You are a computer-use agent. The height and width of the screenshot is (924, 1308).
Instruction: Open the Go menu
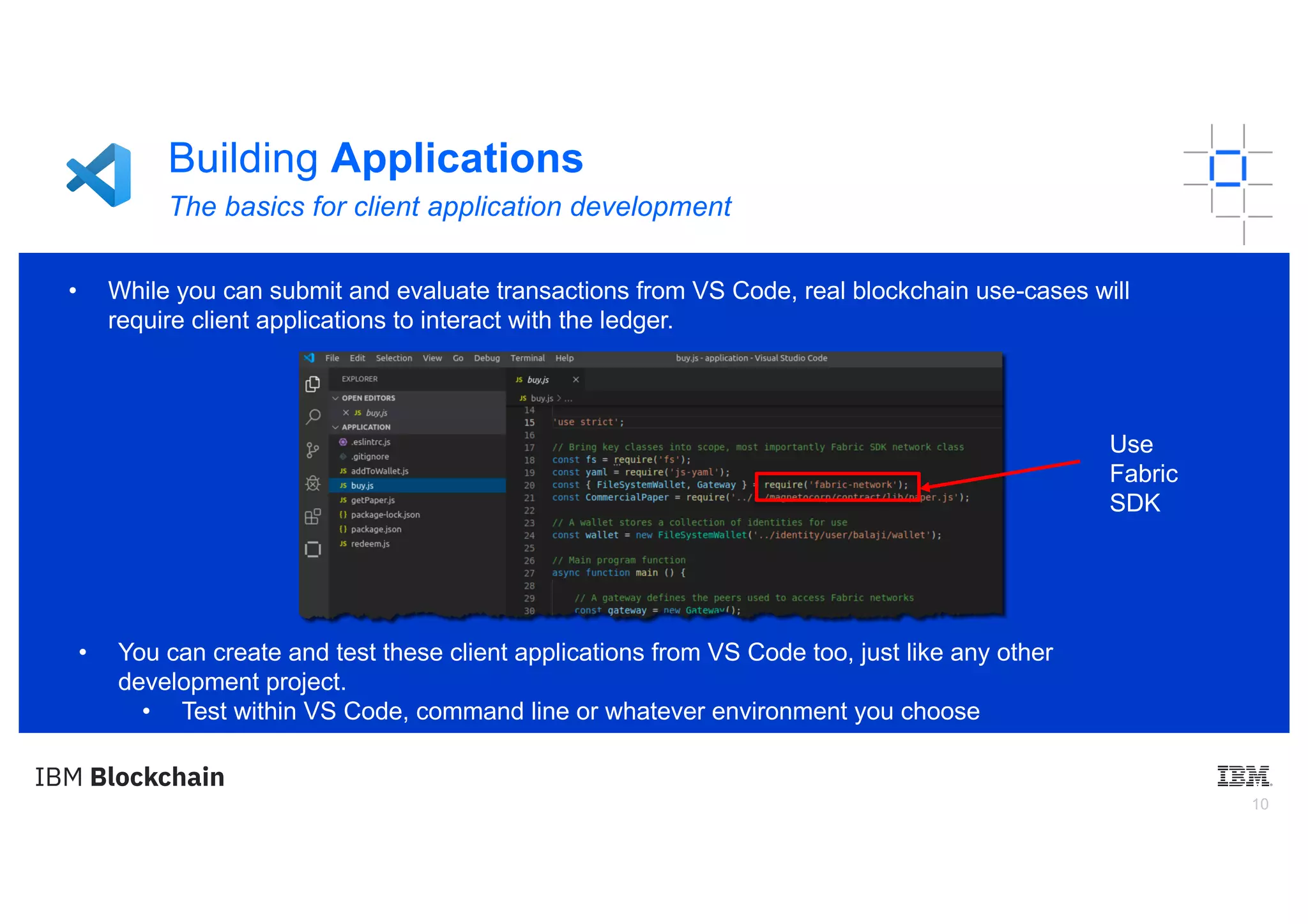pos(458,358)
